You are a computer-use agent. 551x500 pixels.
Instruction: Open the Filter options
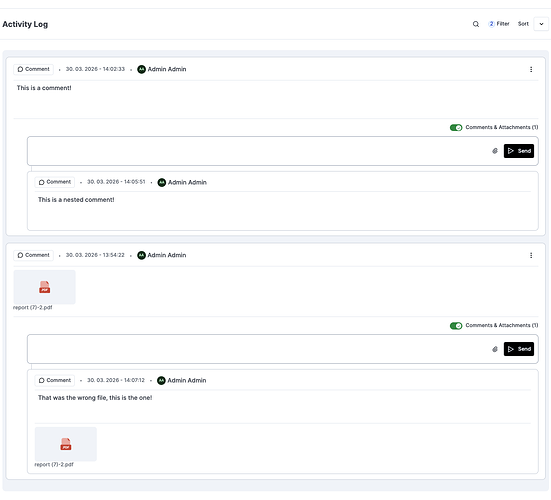[499, 24]
